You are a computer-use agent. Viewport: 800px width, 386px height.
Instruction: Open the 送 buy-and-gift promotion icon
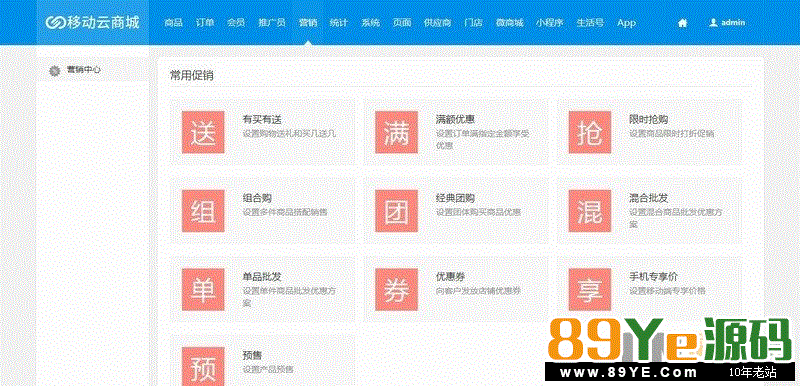[203, 132]
